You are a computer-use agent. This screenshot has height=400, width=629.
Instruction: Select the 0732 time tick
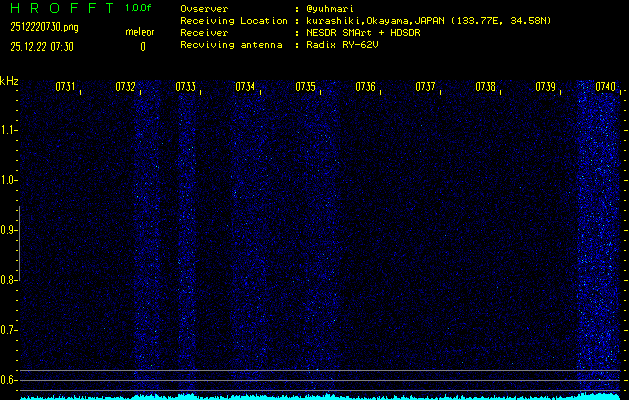tap(125, 87)
